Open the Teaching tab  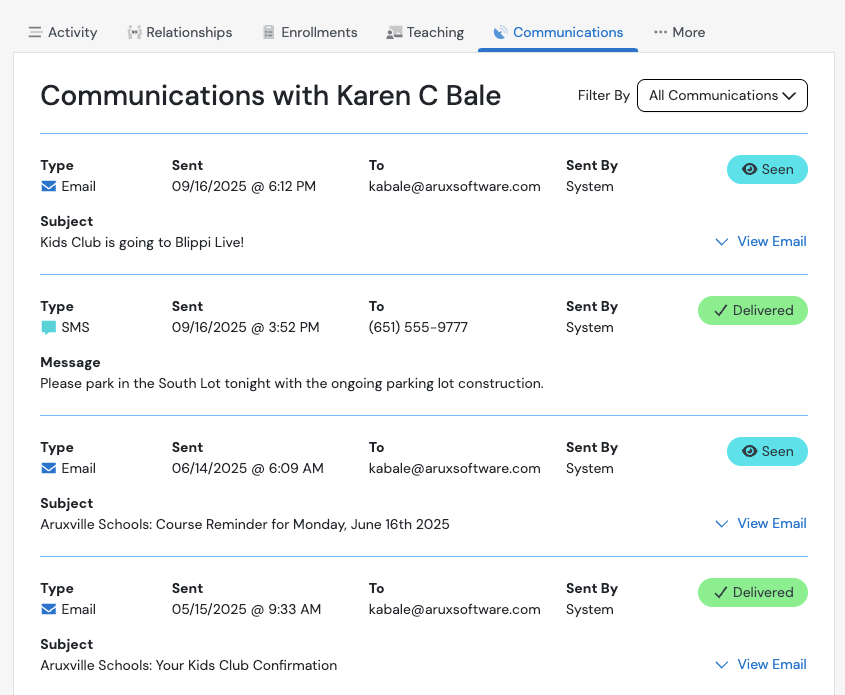tap(425, 32)
